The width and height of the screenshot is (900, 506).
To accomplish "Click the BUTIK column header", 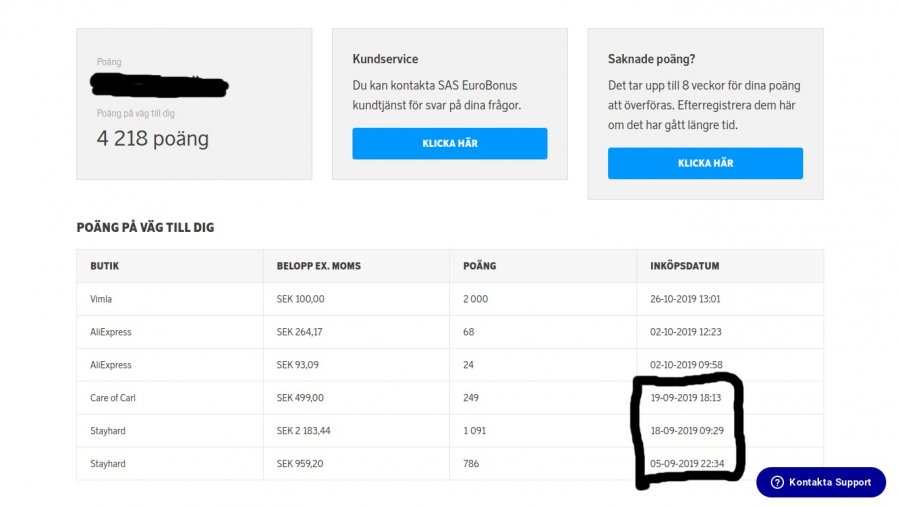I will pyautogui.click(x=105, y=266).
